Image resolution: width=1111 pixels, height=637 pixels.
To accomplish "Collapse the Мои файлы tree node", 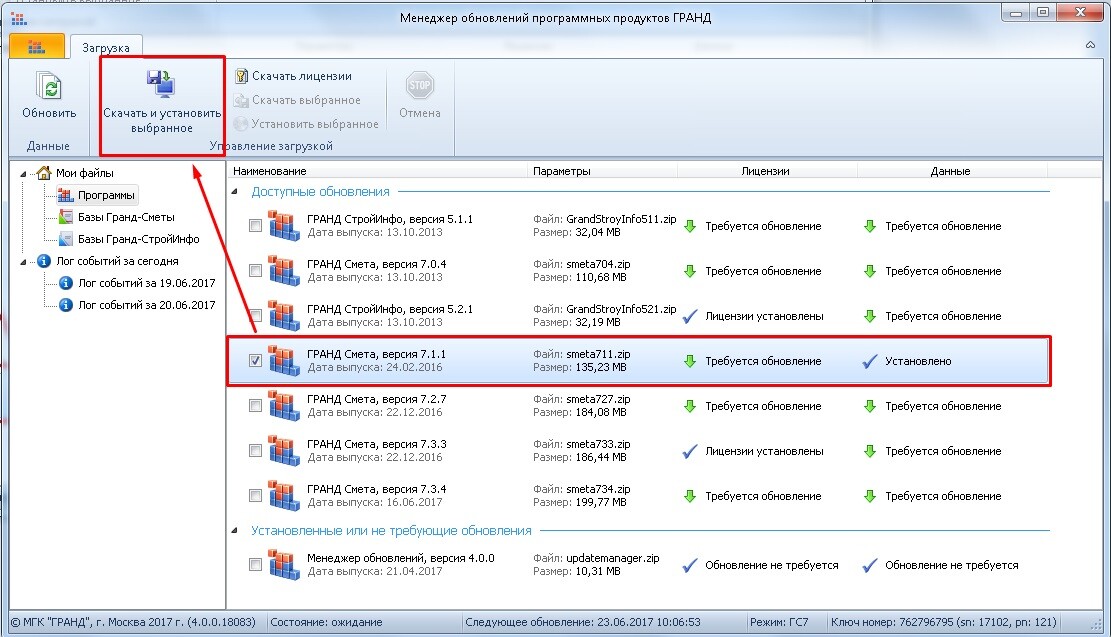I will [23, 174].
